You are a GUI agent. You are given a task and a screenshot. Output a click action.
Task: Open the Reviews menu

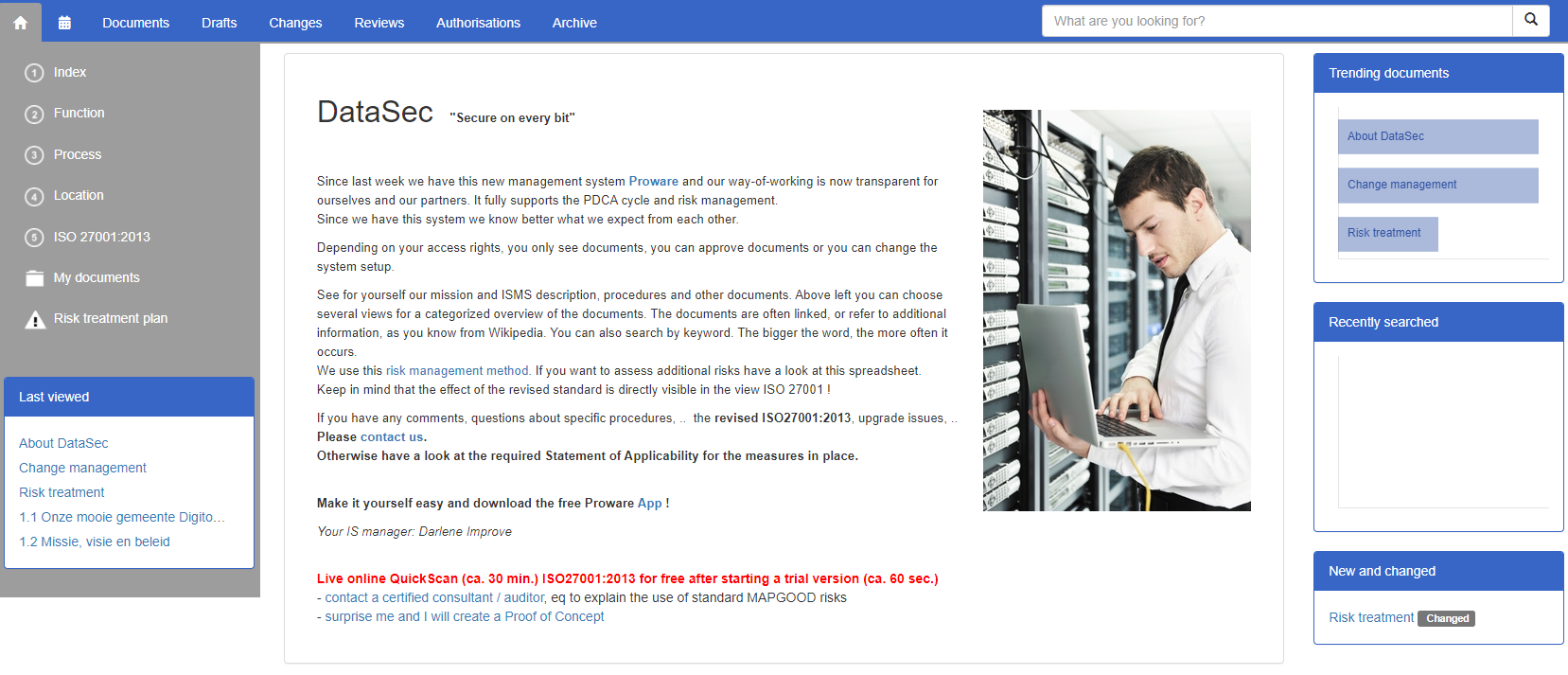[379, 23]
